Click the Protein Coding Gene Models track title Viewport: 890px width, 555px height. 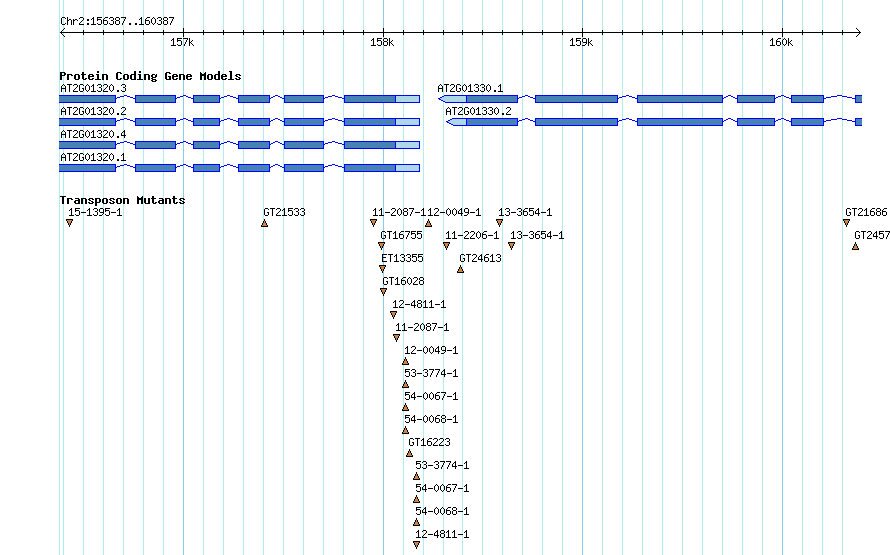[150, 76]
